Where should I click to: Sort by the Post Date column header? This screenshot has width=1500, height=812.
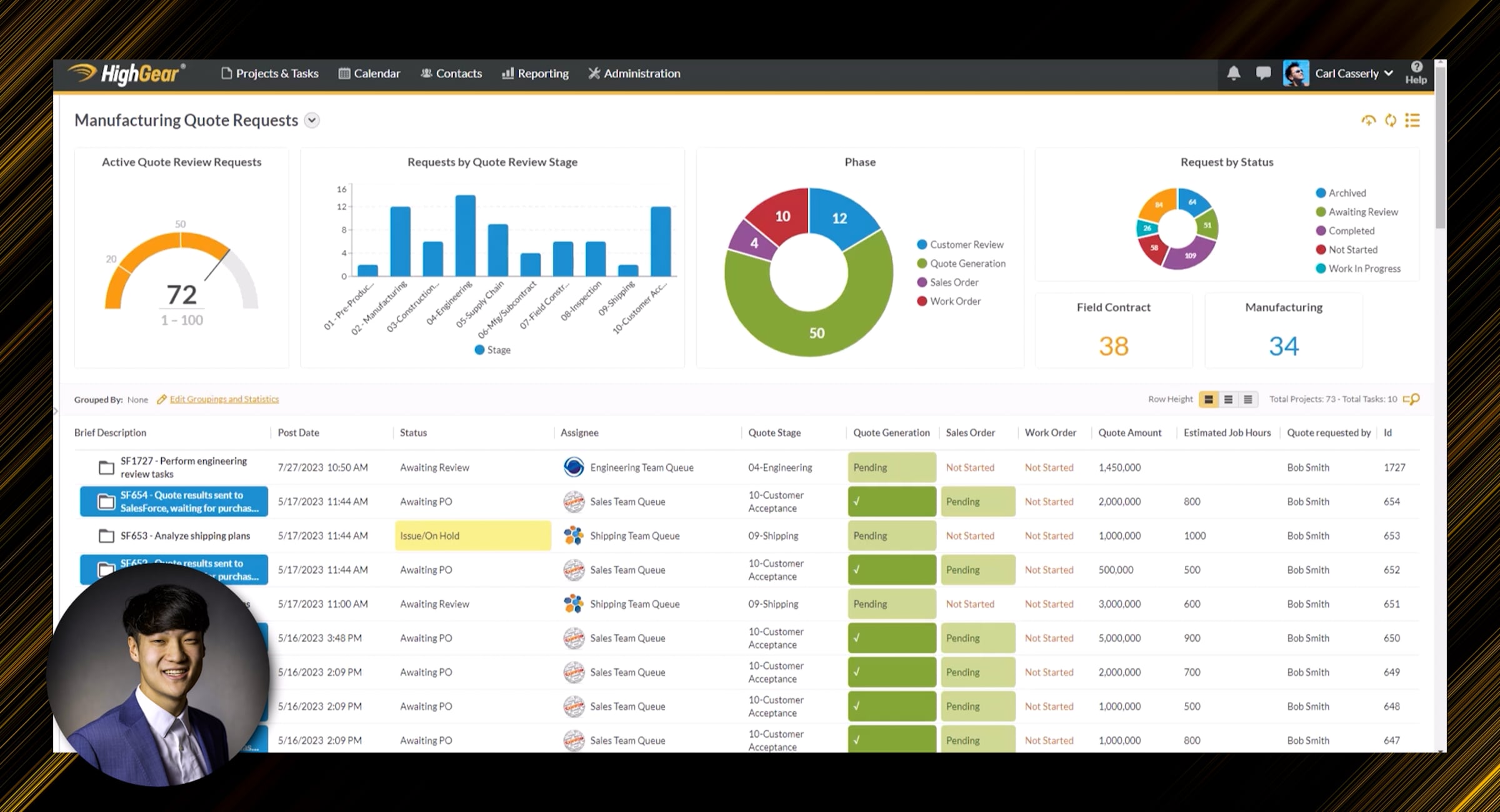(298, 433)
